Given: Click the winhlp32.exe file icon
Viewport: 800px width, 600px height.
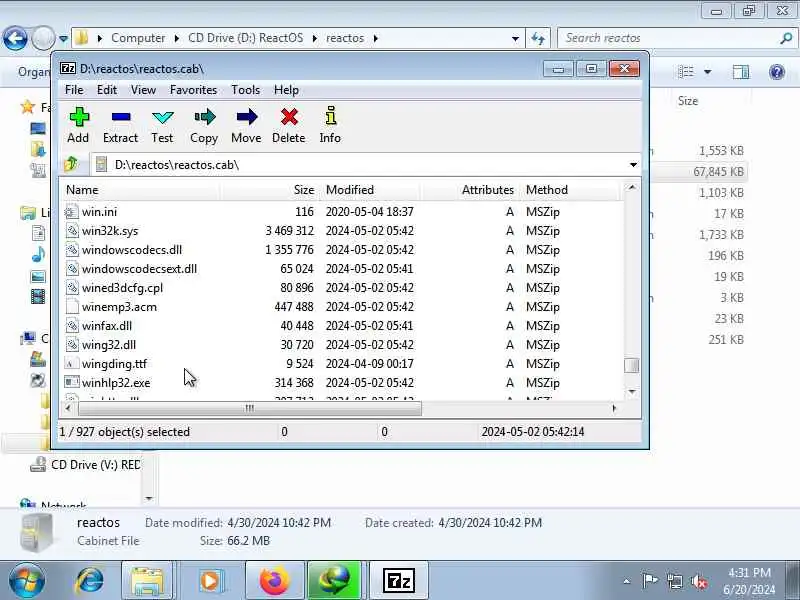Looking at the screenshot, I should [72, 382].
